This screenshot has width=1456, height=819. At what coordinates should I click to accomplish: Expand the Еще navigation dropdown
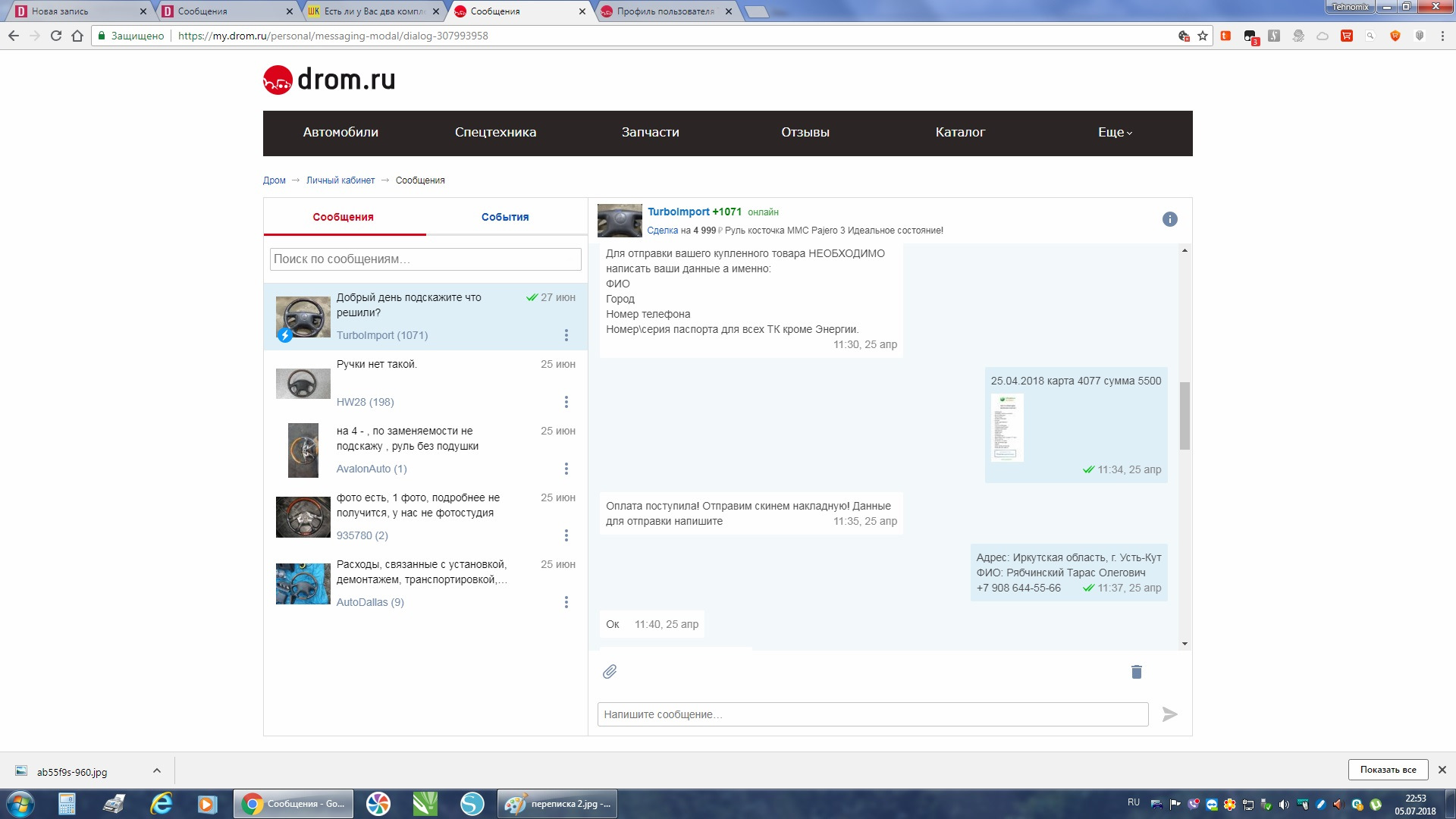[1115, 133]
